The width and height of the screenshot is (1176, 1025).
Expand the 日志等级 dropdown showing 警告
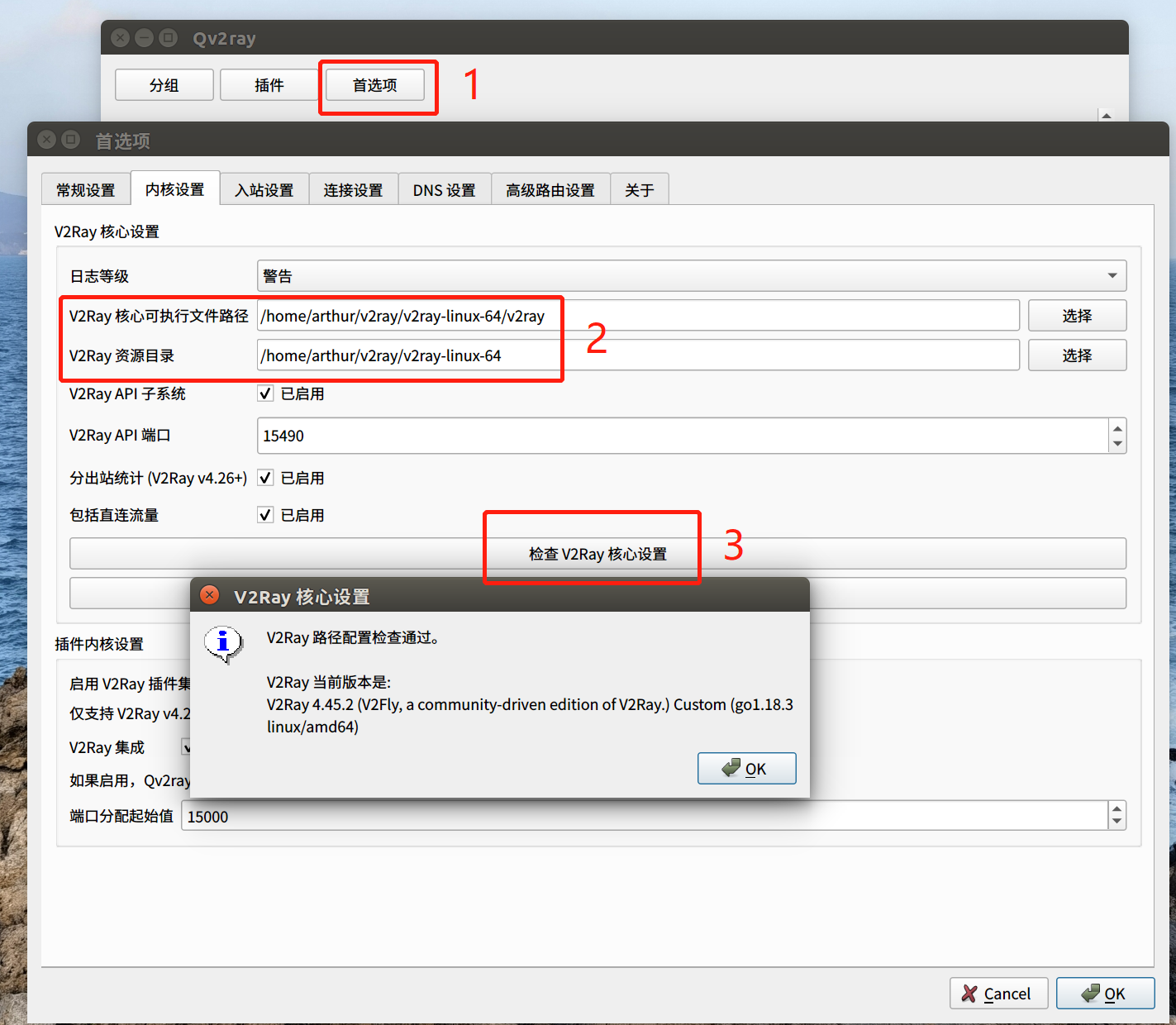[x=692, y=275]
